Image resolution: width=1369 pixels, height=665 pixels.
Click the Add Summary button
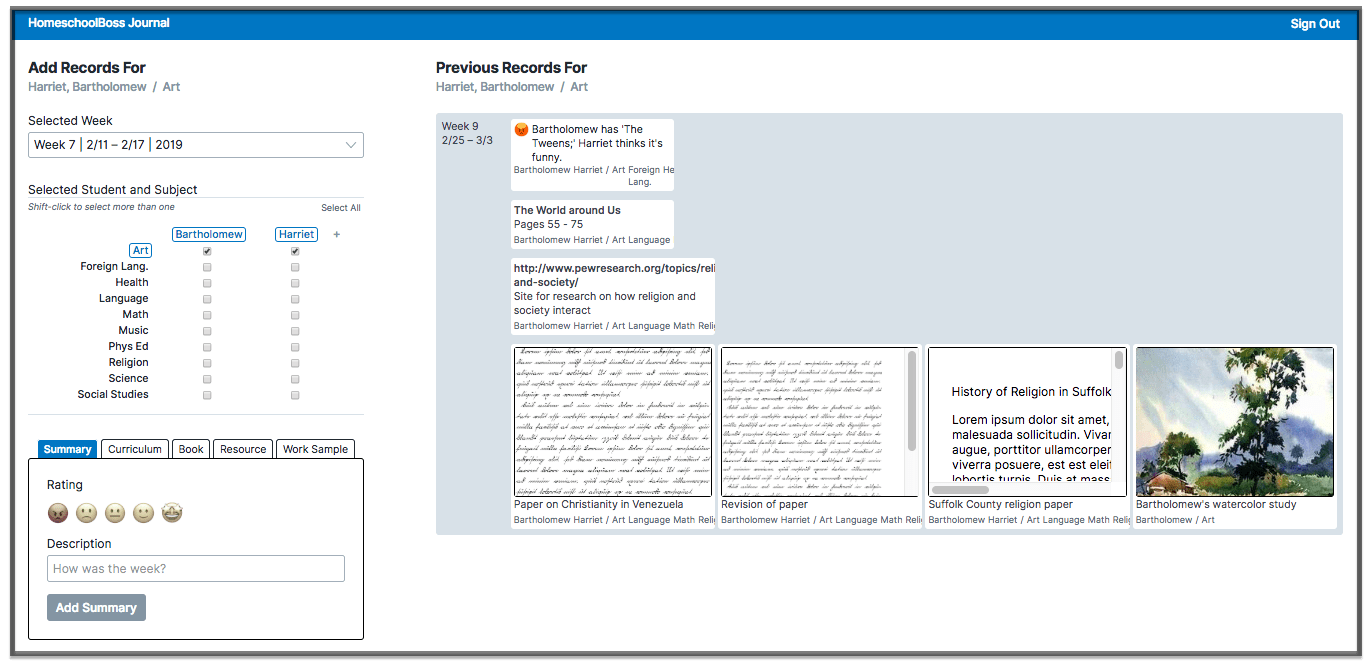tap(96, 608)
